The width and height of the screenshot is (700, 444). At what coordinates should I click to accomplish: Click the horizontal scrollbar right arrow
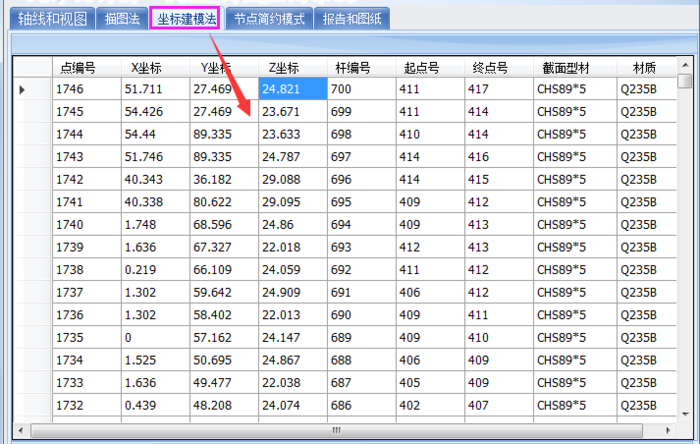tap(668, 431)
